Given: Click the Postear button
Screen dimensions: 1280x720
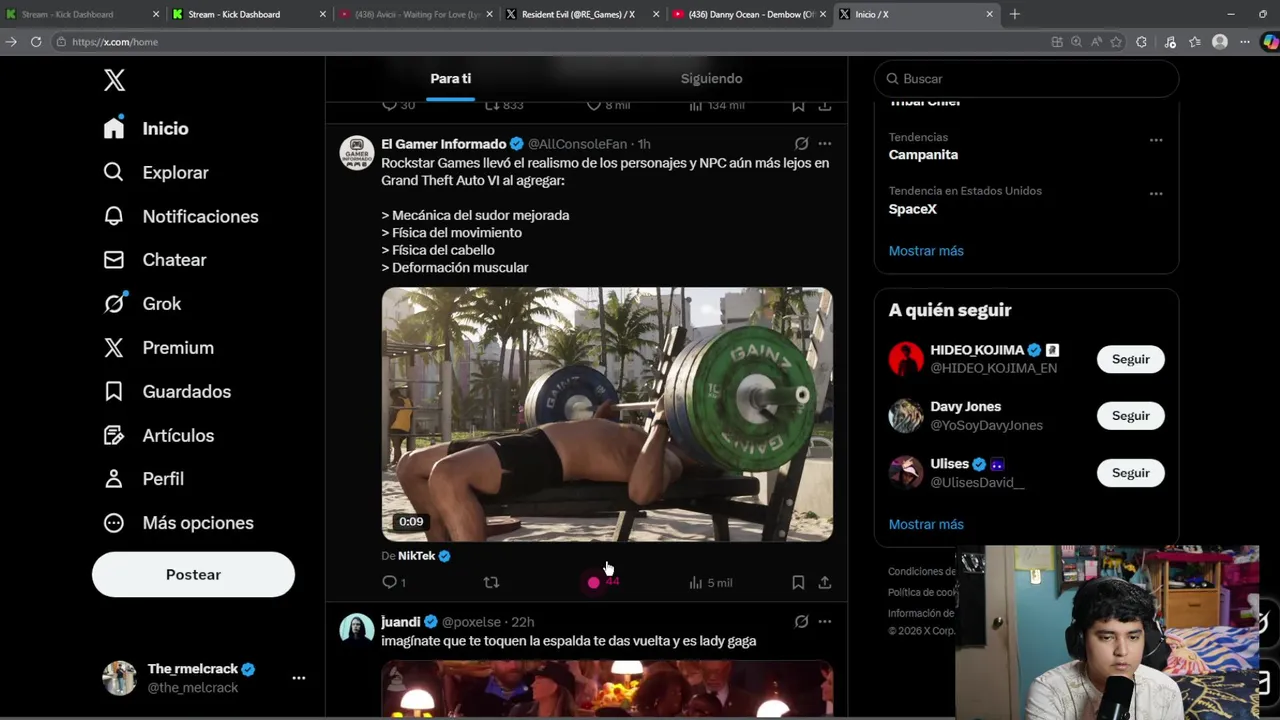Looking at the screenshot, I should coord(193,575).
